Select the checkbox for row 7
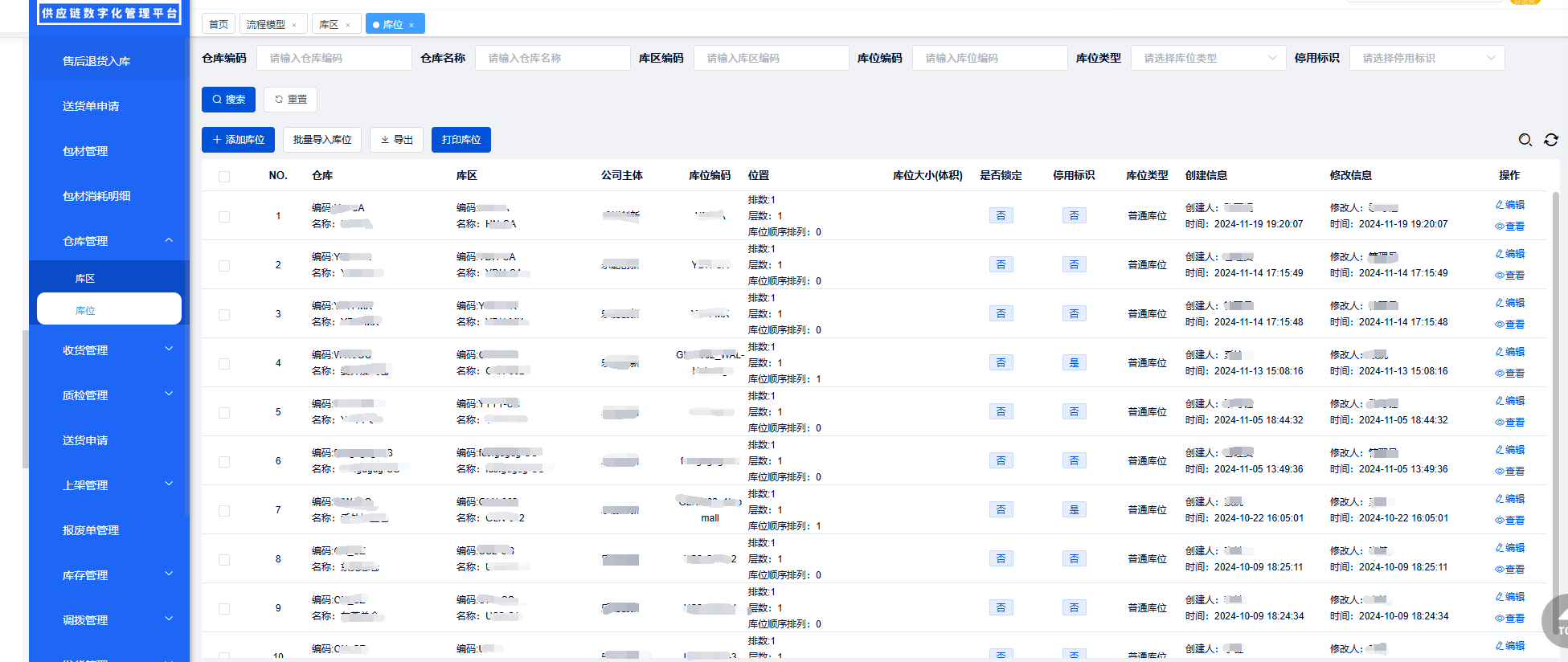The image size is (1568, 662). coord(224,511)
